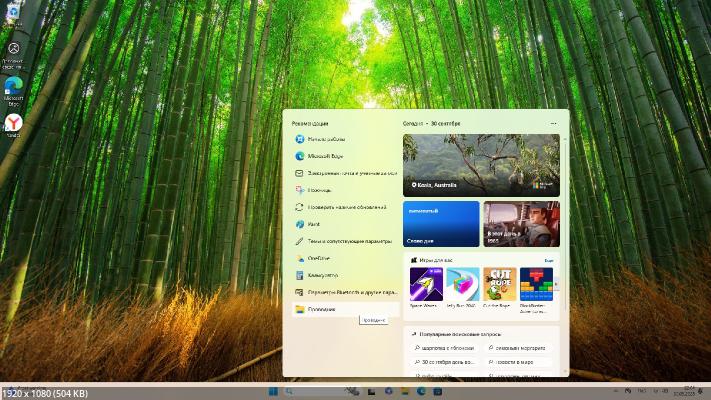The height and width of the screenshot is (400, 711).
Task: Select the Cut the Rope game tile
Action: pos(499,285)
